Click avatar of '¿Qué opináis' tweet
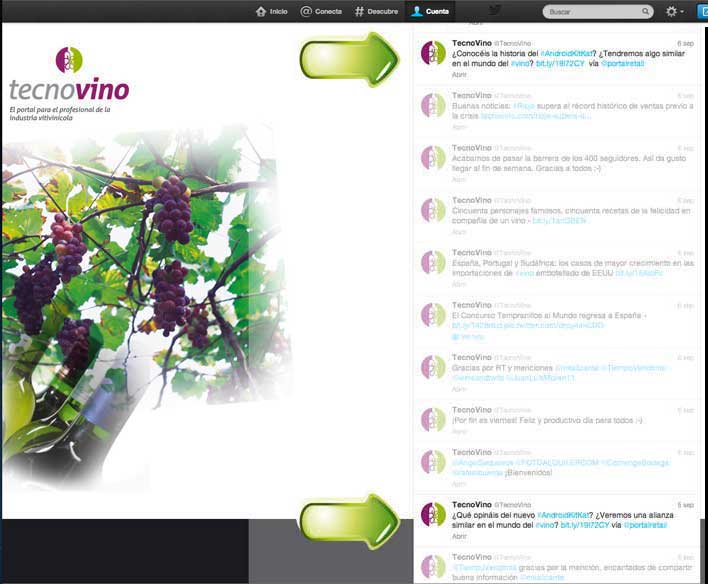The image size is (708, 584). tap(433, 514)
